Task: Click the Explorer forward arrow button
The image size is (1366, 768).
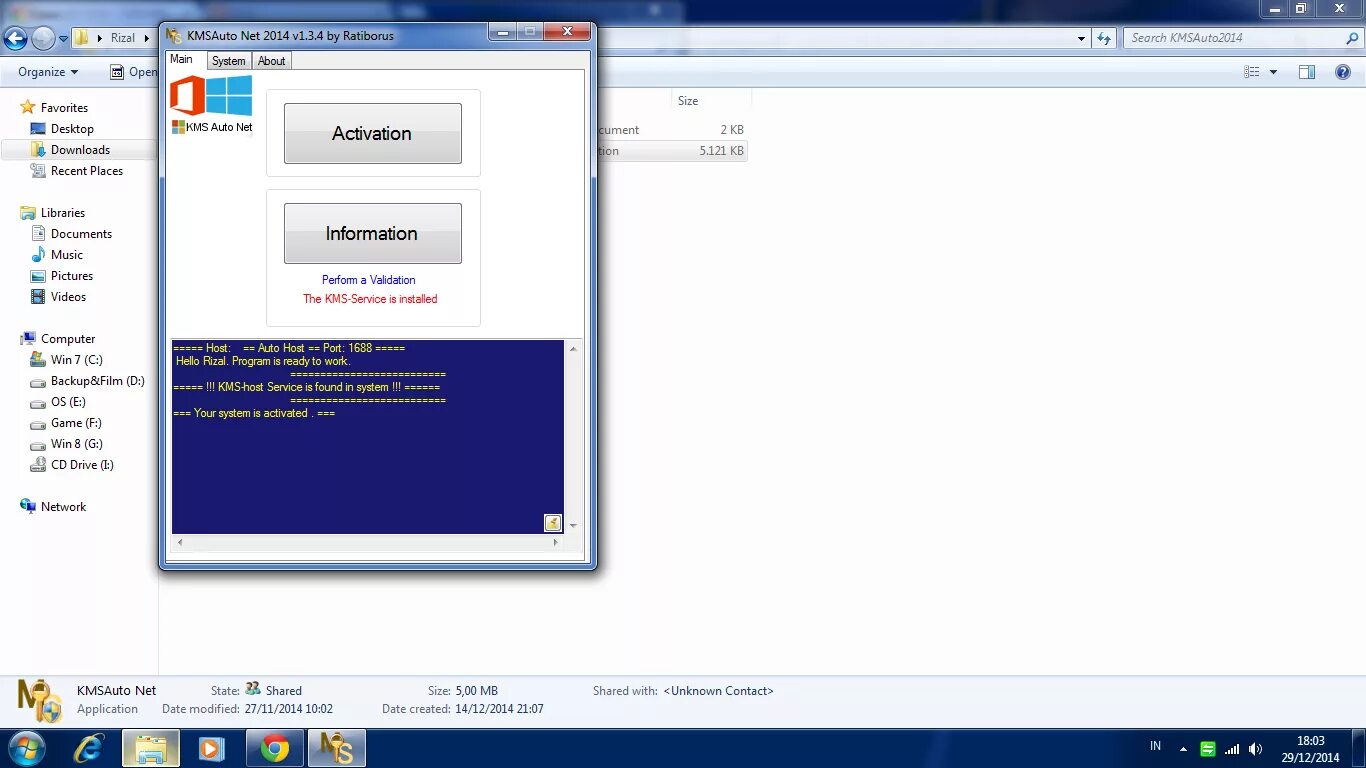Action: tap(43, 38)
